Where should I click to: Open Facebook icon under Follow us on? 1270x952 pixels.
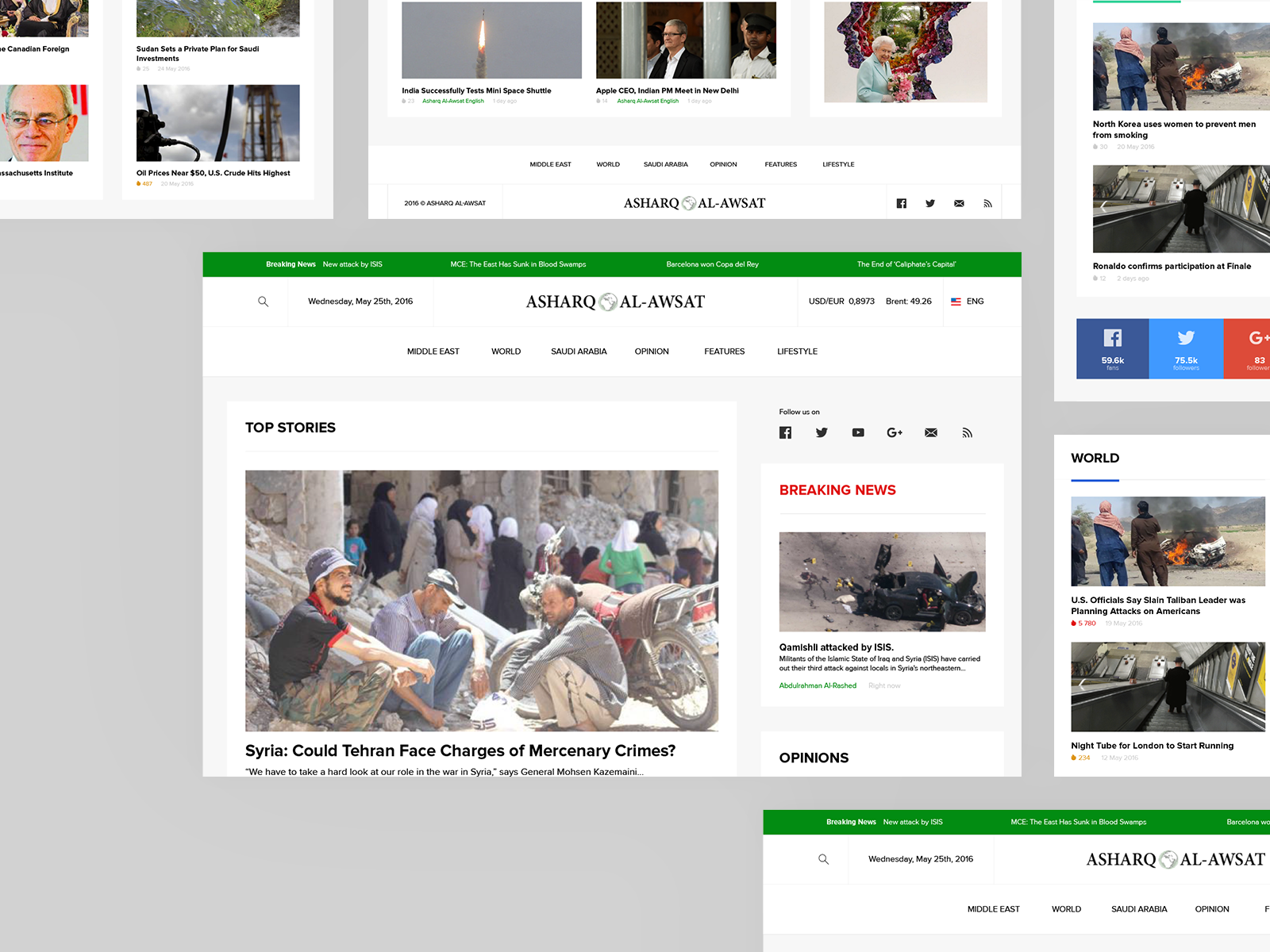(785, 432)
